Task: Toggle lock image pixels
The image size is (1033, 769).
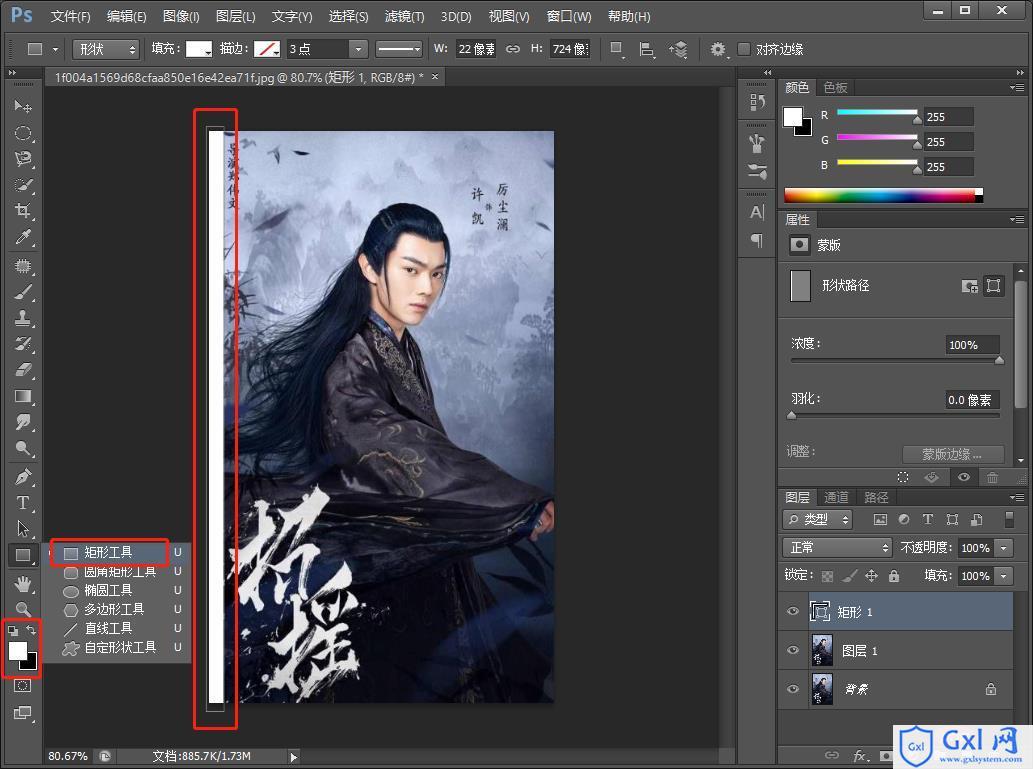Action: pyautogui.click(x=850, y=577)
